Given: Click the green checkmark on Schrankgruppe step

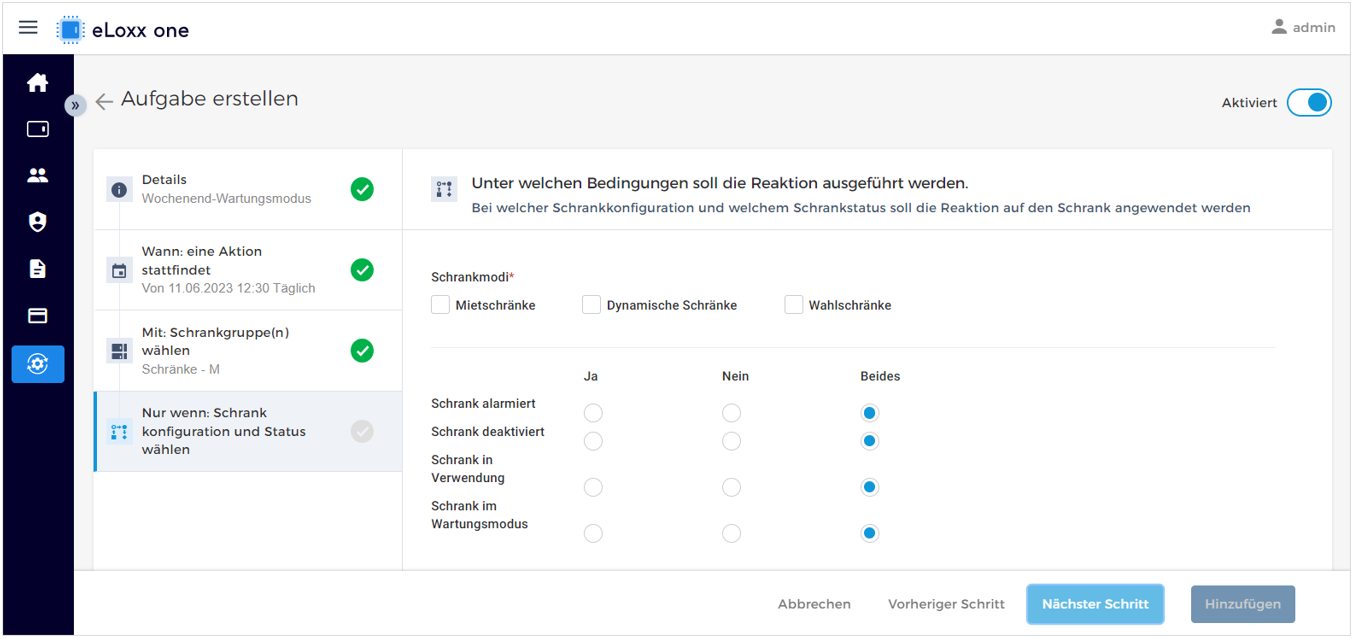Looking at the screenshot, I should pos(362,351).
